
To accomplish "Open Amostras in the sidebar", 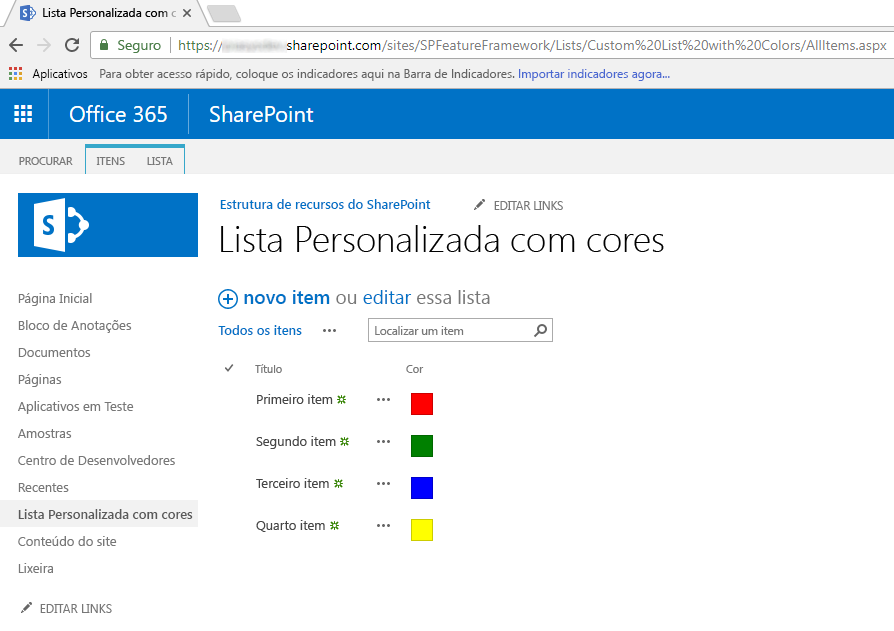I will click(x=44, y=433).
